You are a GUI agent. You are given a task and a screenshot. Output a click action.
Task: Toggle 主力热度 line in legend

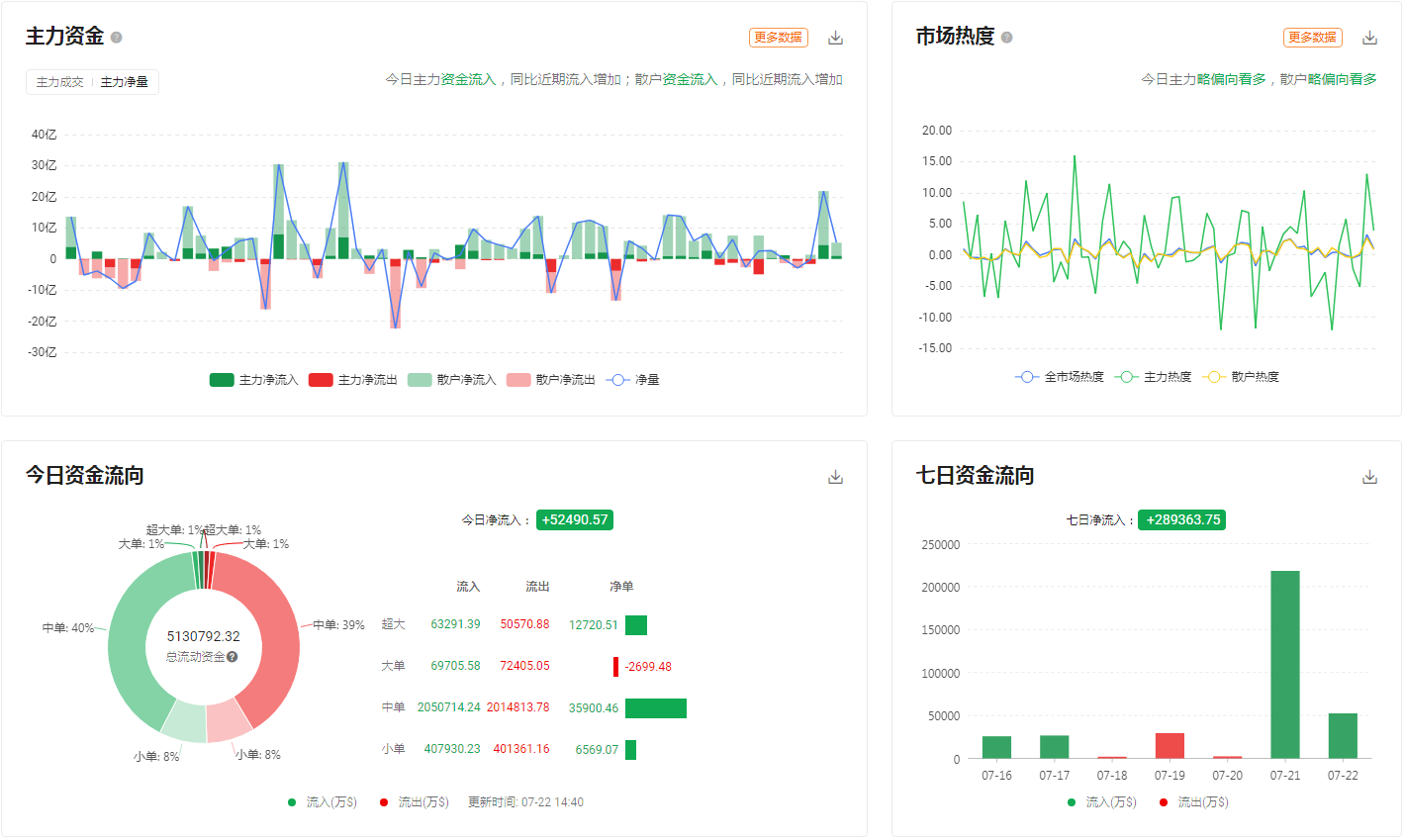[x=1153, y=377]
